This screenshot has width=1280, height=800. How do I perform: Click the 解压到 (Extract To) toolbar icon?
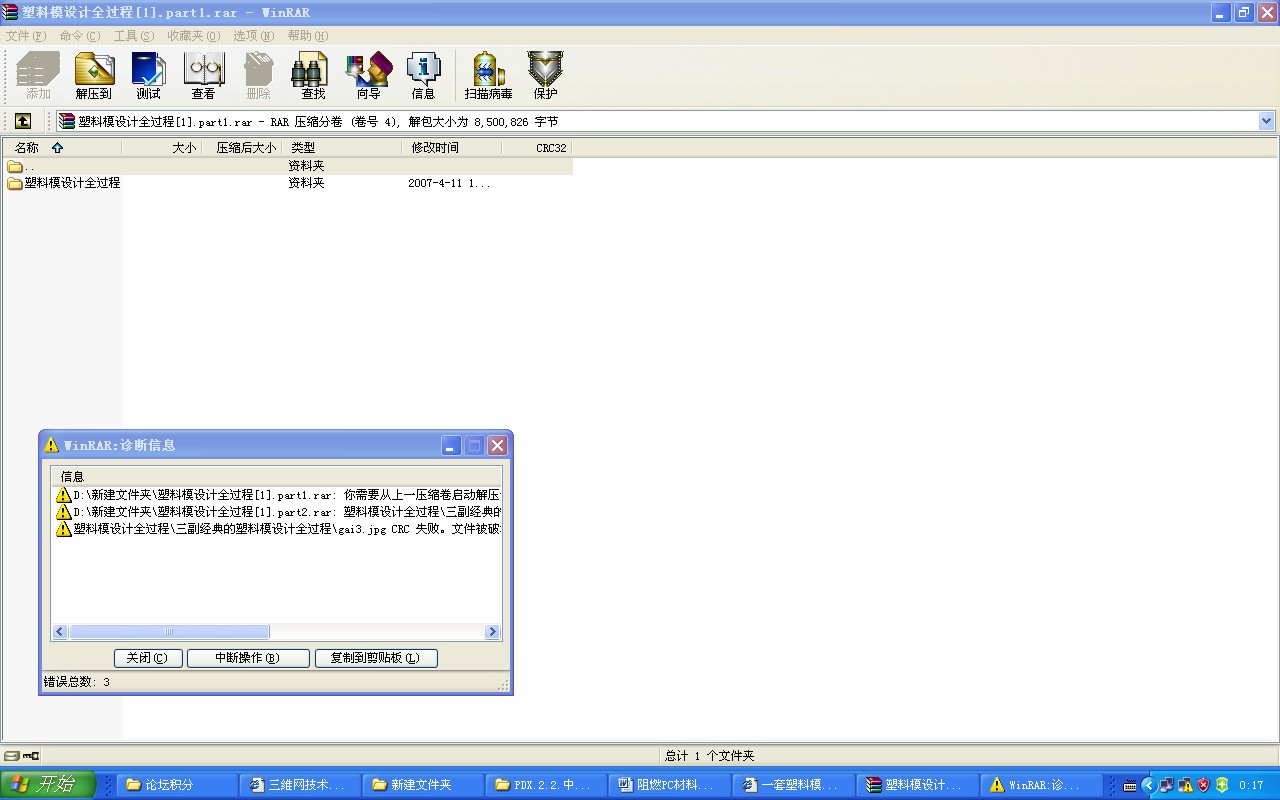94,76
